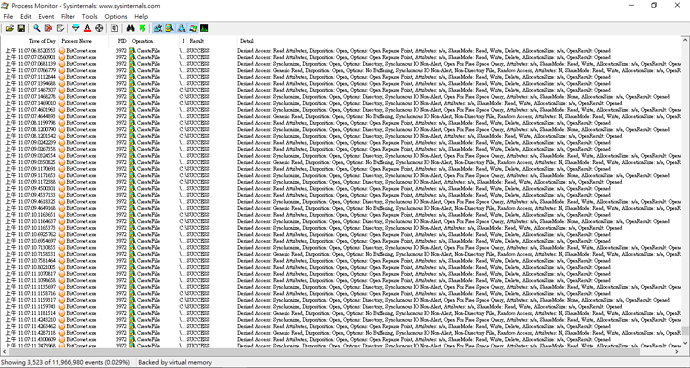Image resolution: width=690 pixels, height=368 pixels.
Task: Click the Save toolbar icon
Action: pos(21,28)
